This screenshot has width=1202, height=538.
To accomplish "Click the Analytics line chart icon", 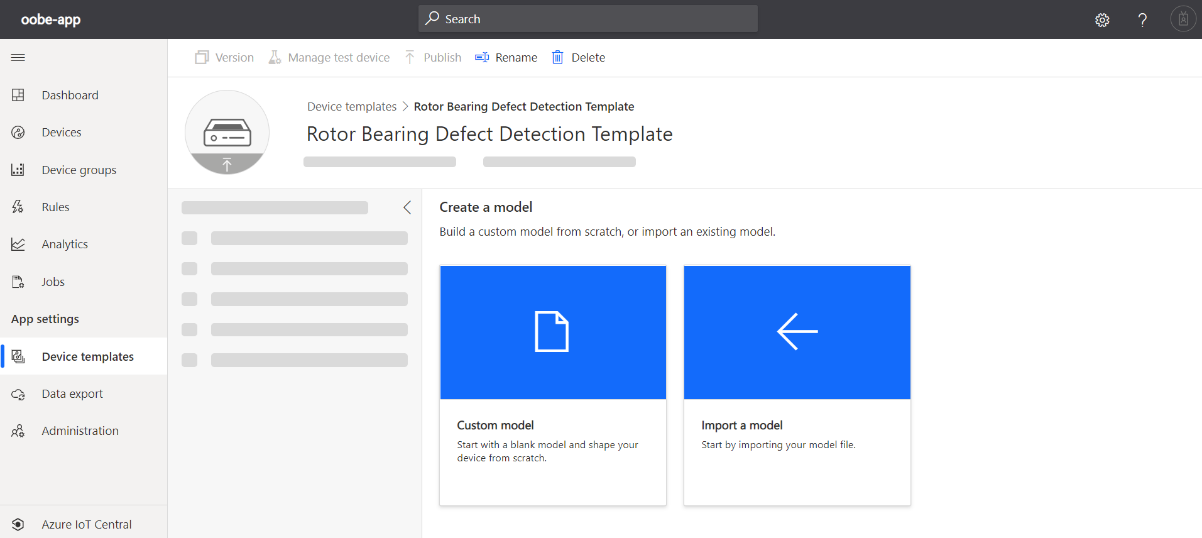I will [18, 244].
